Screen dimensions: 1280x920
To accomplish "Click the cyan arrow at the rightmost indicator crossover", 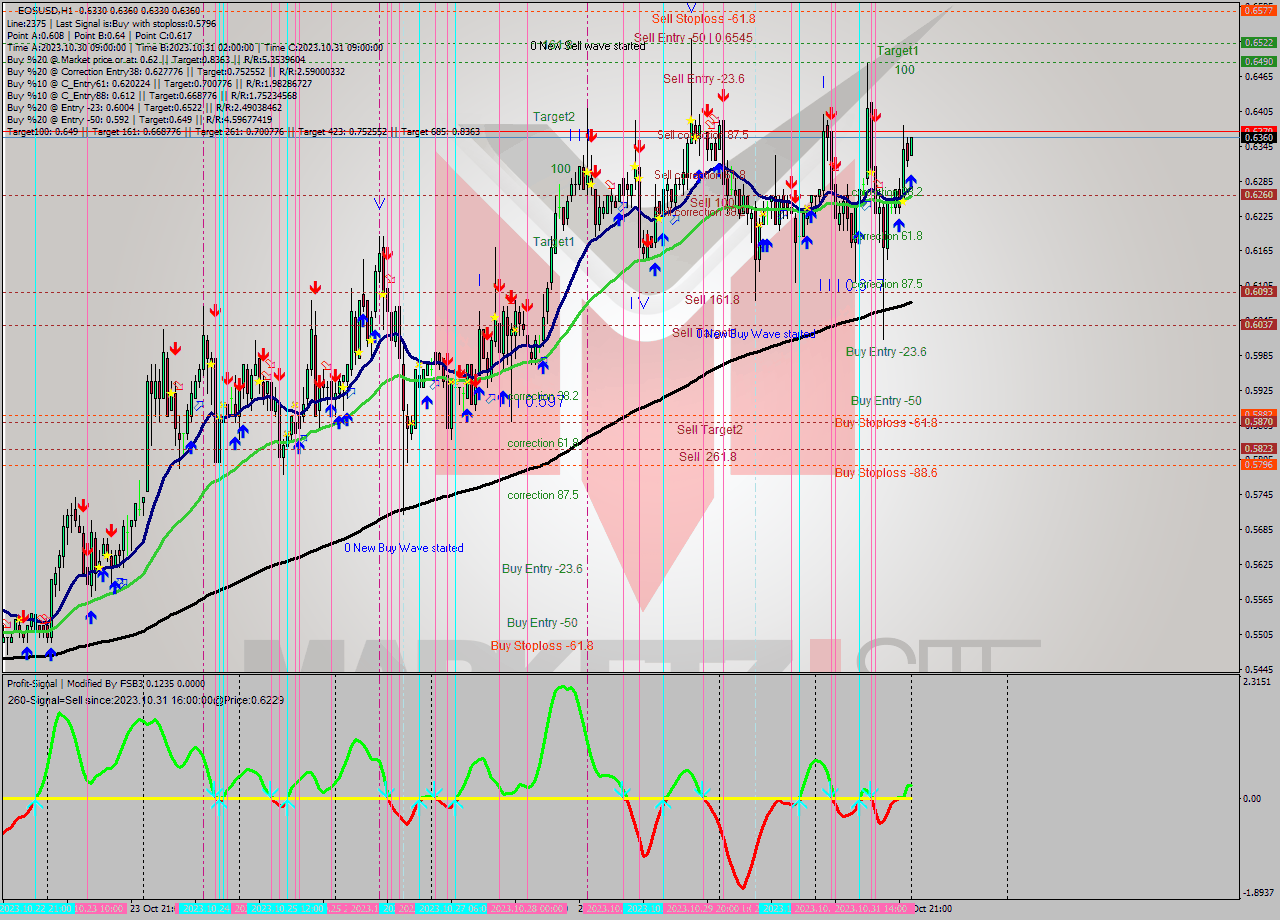I will click(860, 800).
